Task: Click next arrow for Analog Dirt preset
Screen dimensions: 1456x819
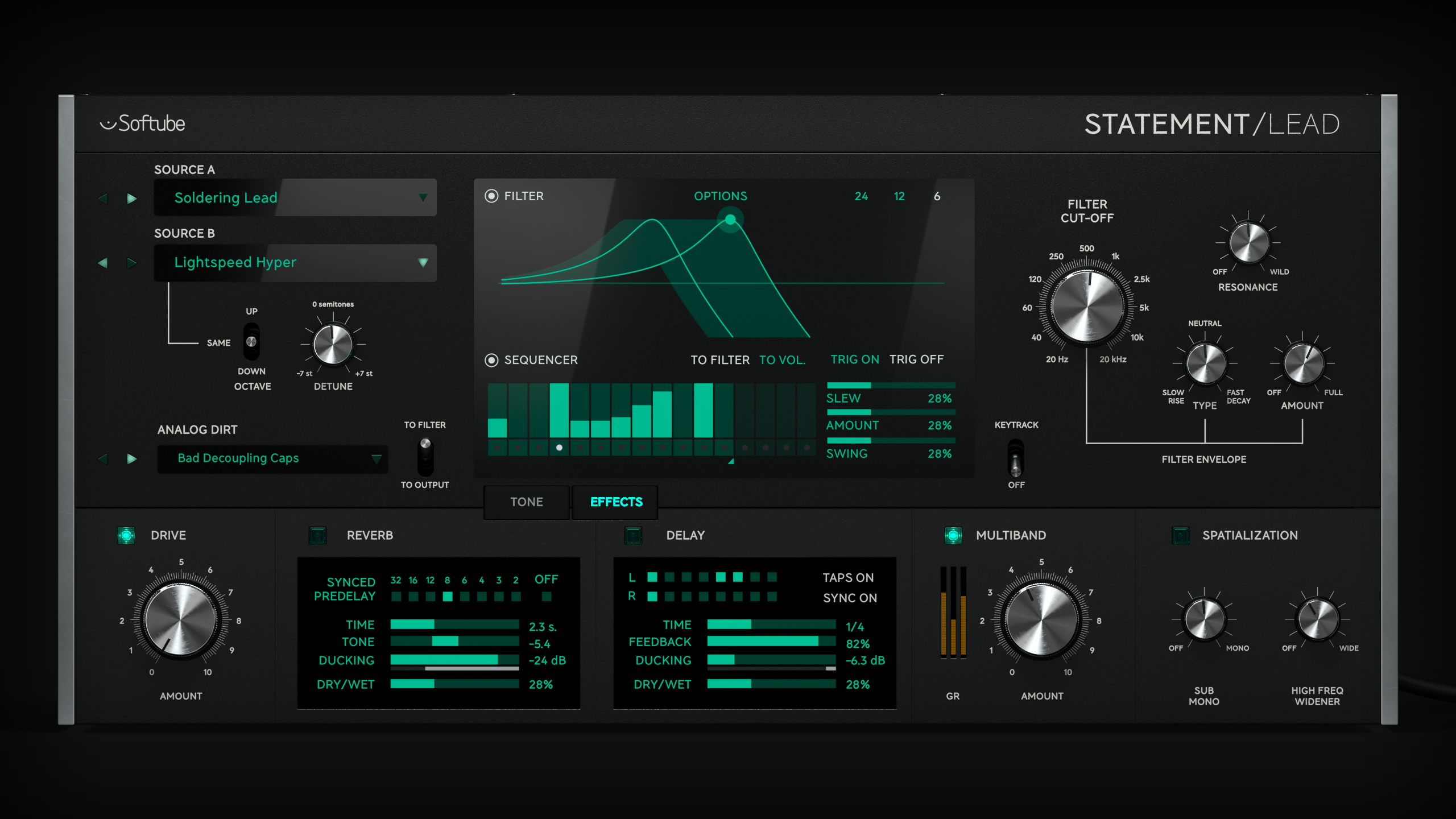Action: point(132,458)
